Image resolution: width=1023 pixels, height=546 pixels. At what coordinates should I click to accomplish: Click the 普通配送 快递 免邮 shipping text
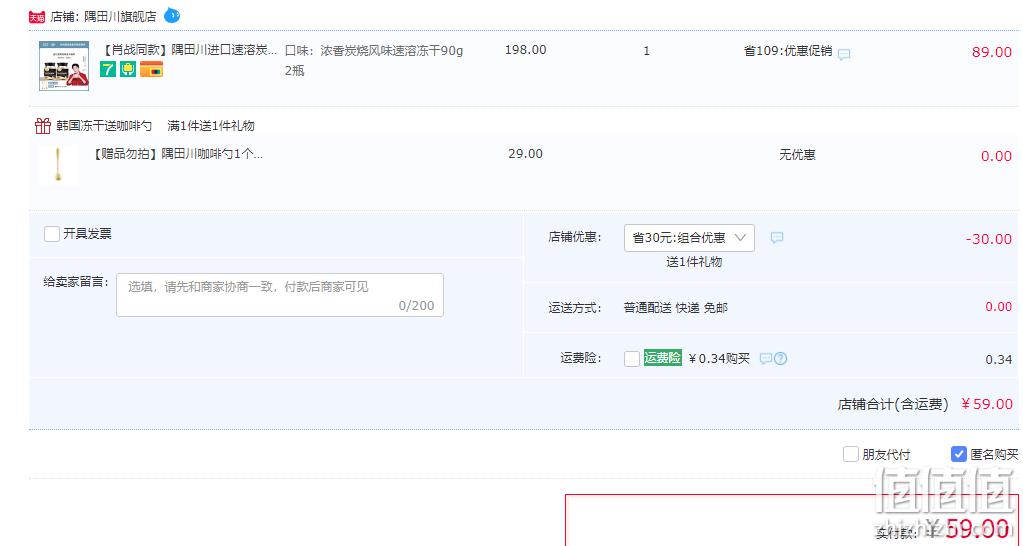coord(675,308)
